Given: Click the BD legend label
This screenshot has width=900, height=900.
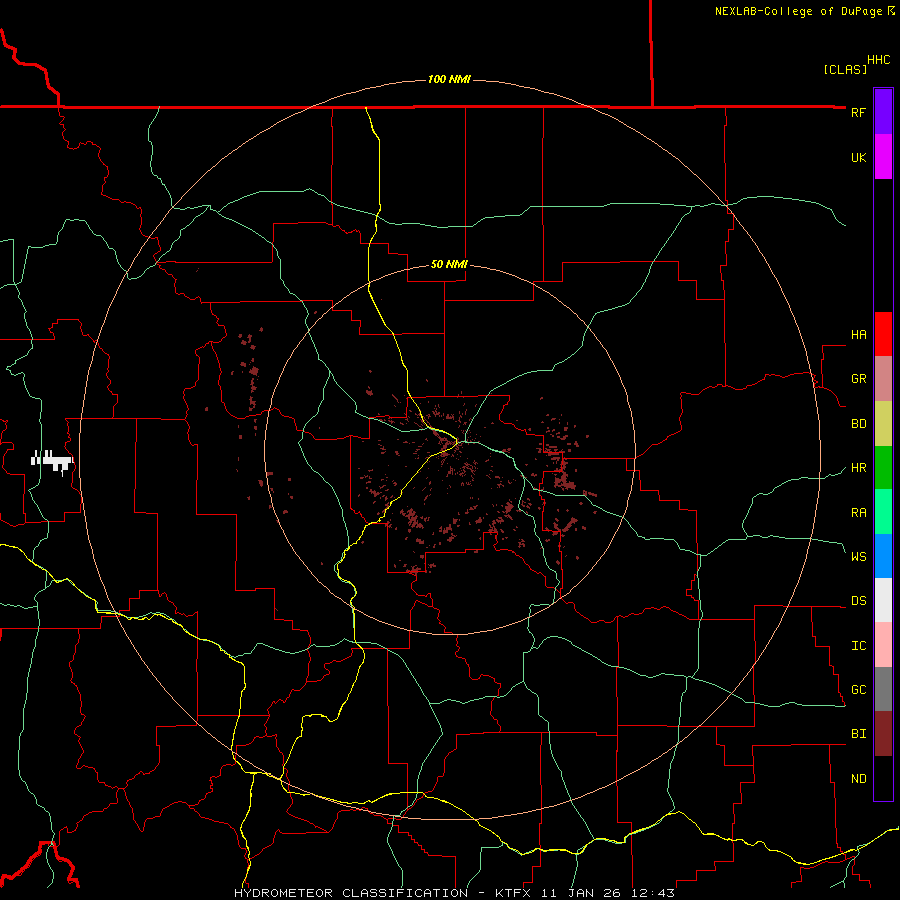Looking at the screenshot, I should pos(858,424).
